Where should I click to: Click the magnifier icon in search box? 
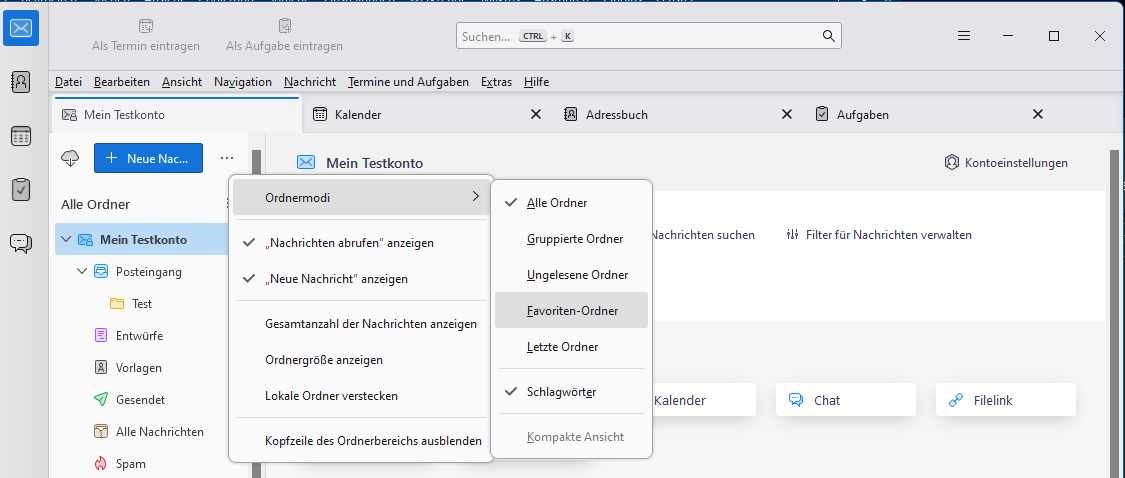point(828,36)
